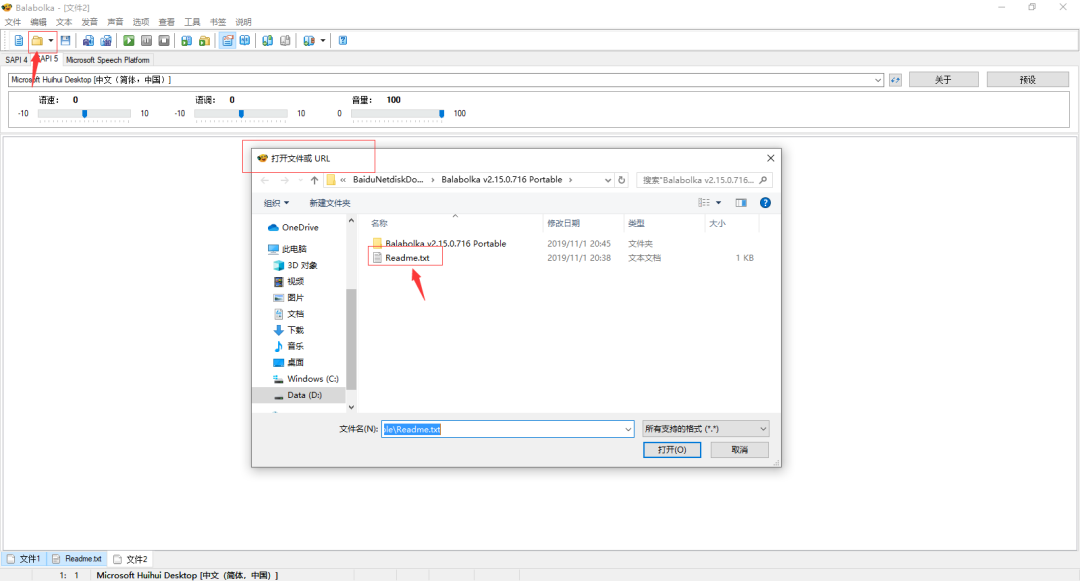Click the 打开(O) button

[672, 450]
